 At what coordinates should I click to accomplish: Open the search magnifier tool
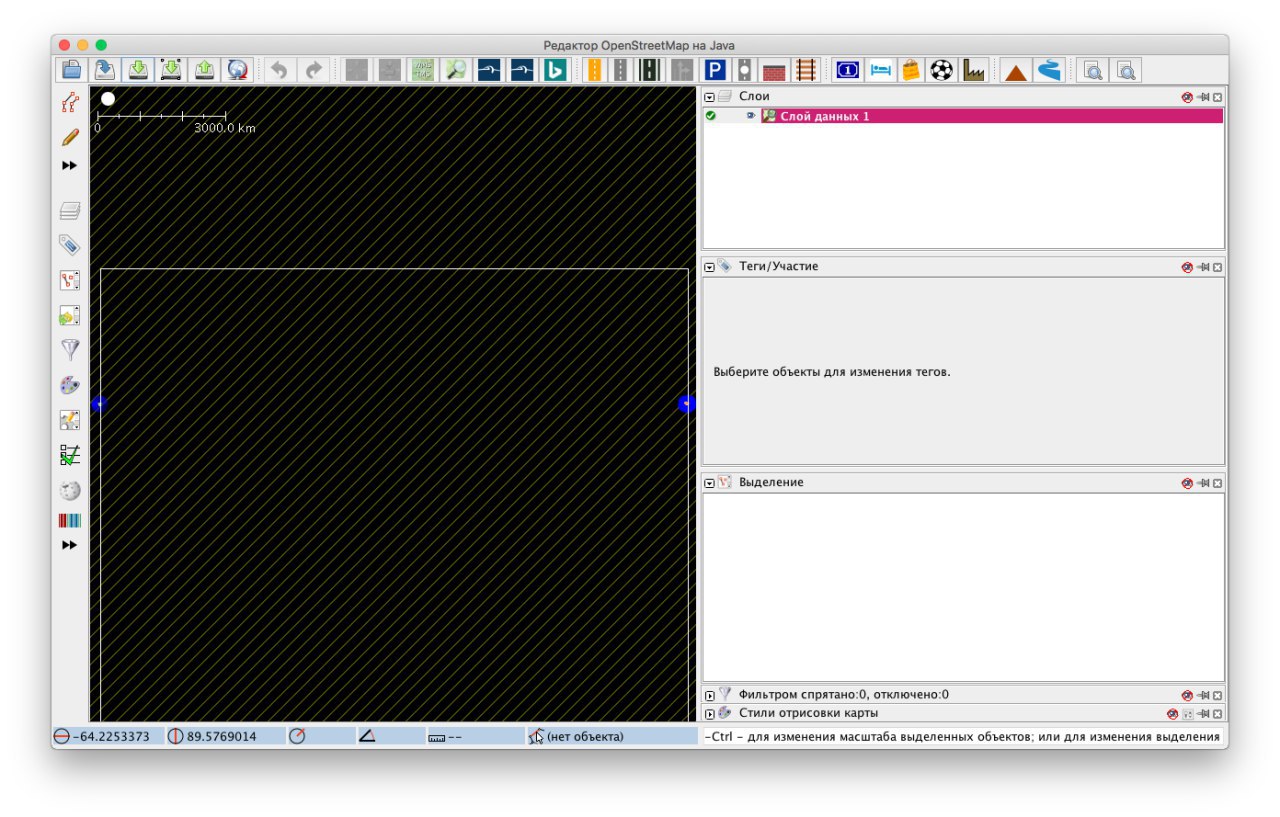tap(455, 70)
